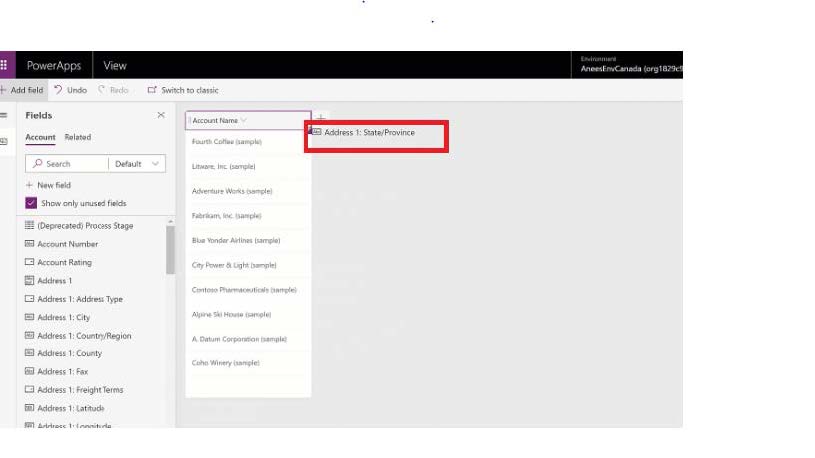Click New field
This screenshot has width=815, height=458.
click(x=48, y=185)
